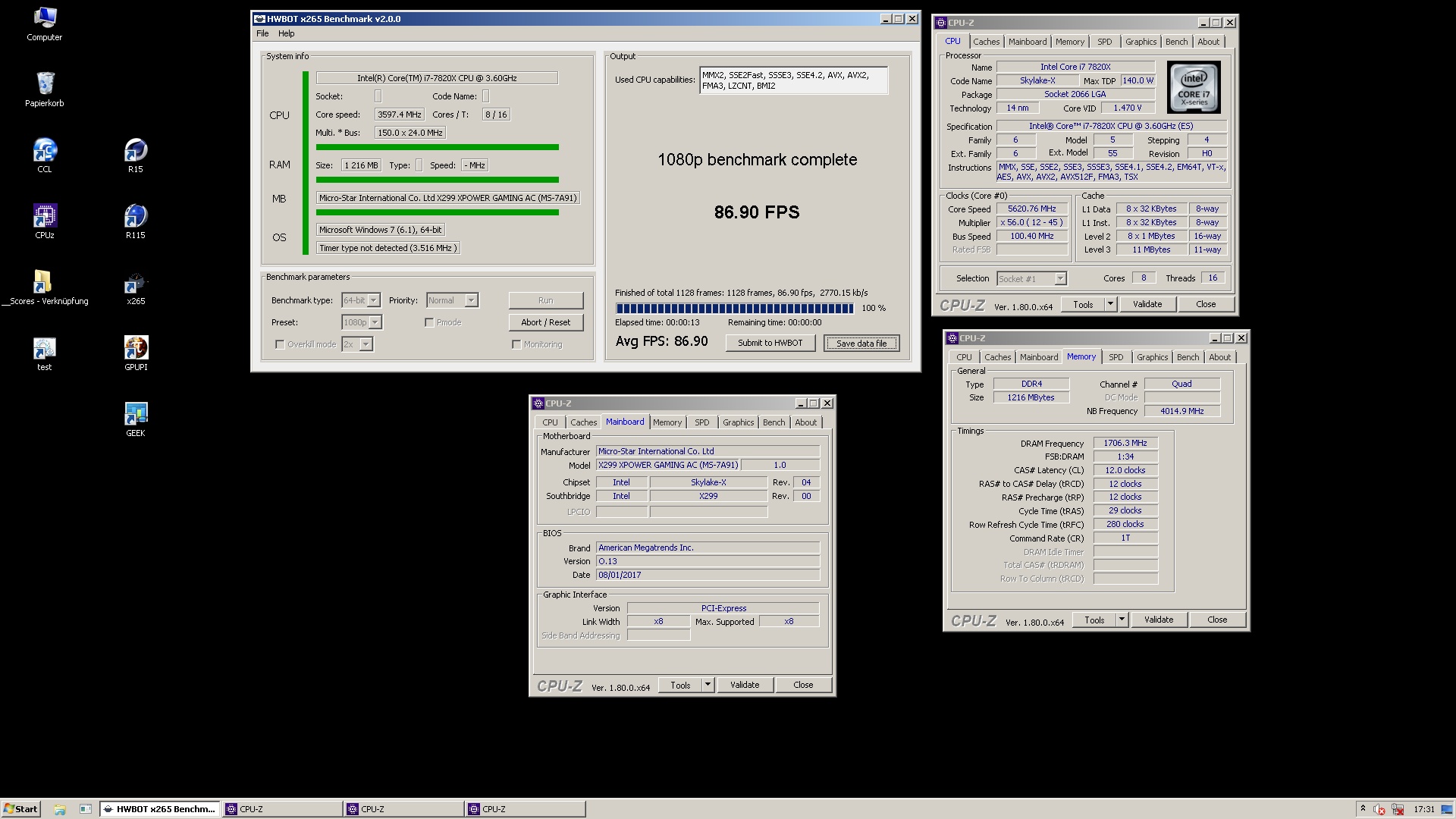Open SPD tab in CPU-Z Memory window
1456x819 pixels.
click(1116, 357)
